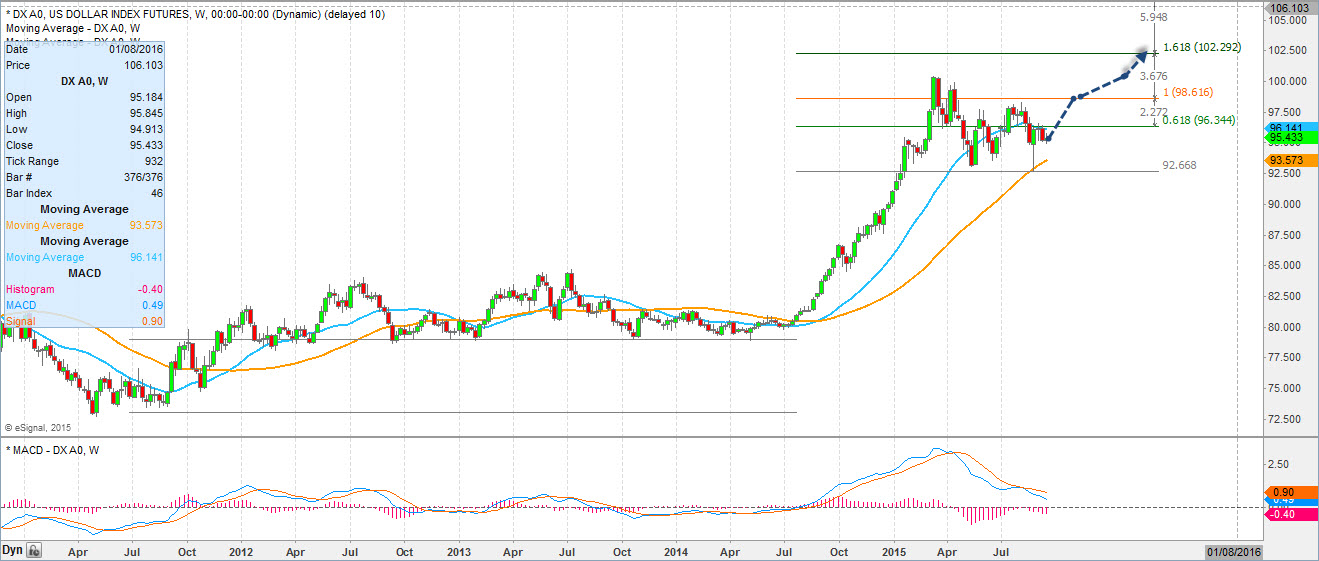Select the US Dollar Index Futures chart title
The height and width of the screenshot is (561, 1319).
tap(195, 14)
